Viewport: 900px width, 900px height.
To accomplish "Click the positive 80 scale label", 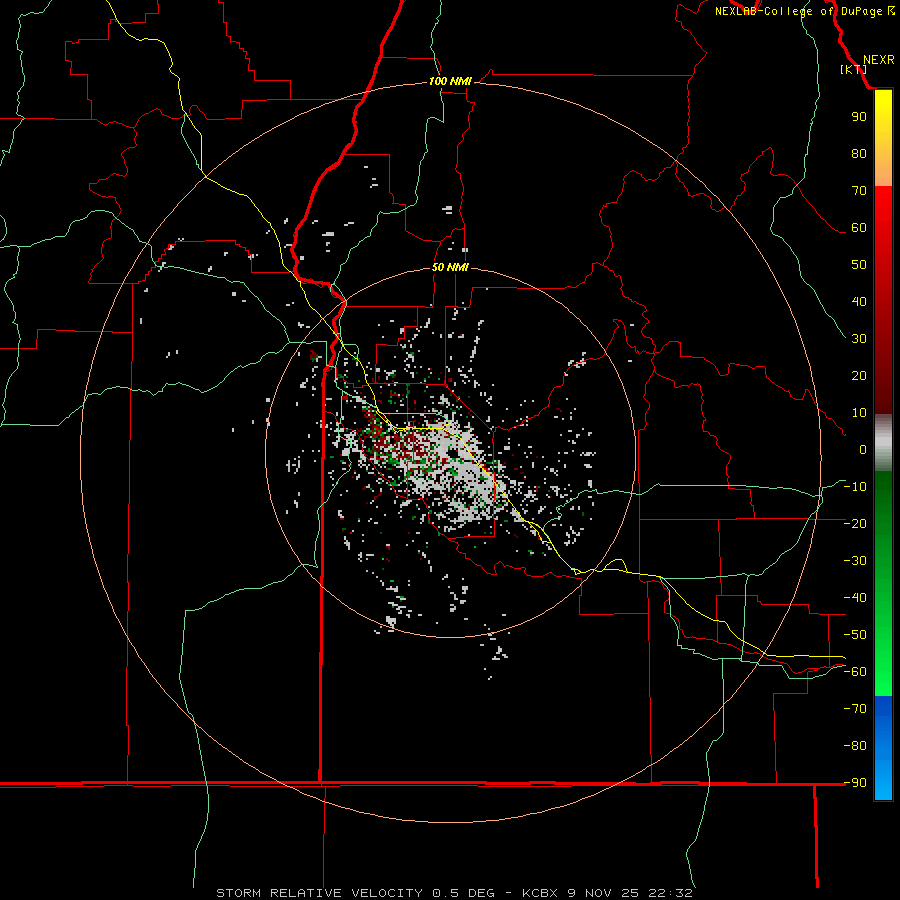I will click(859, 153).
